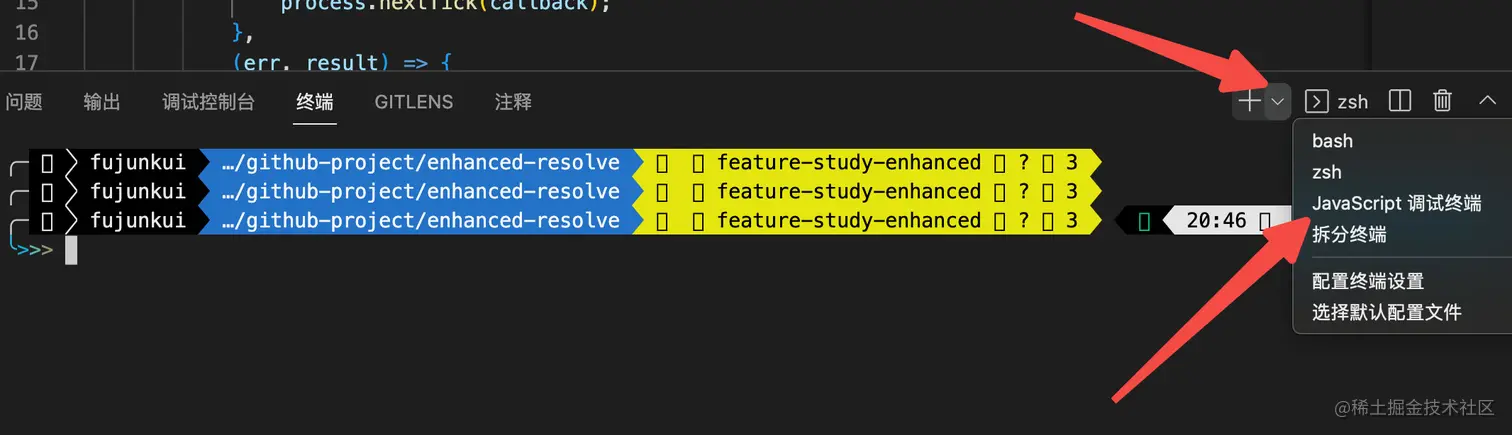Viewport: 1512px width, 435px height.
Task: Click line number 16 in editor gutter
Action: click(x=27, y=33)
